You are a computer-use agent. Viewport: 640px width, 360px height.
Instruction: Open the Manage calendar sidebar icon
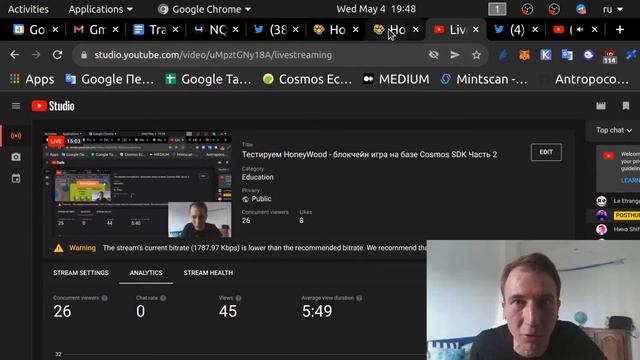pyautogui.click(x=16, y=178)
